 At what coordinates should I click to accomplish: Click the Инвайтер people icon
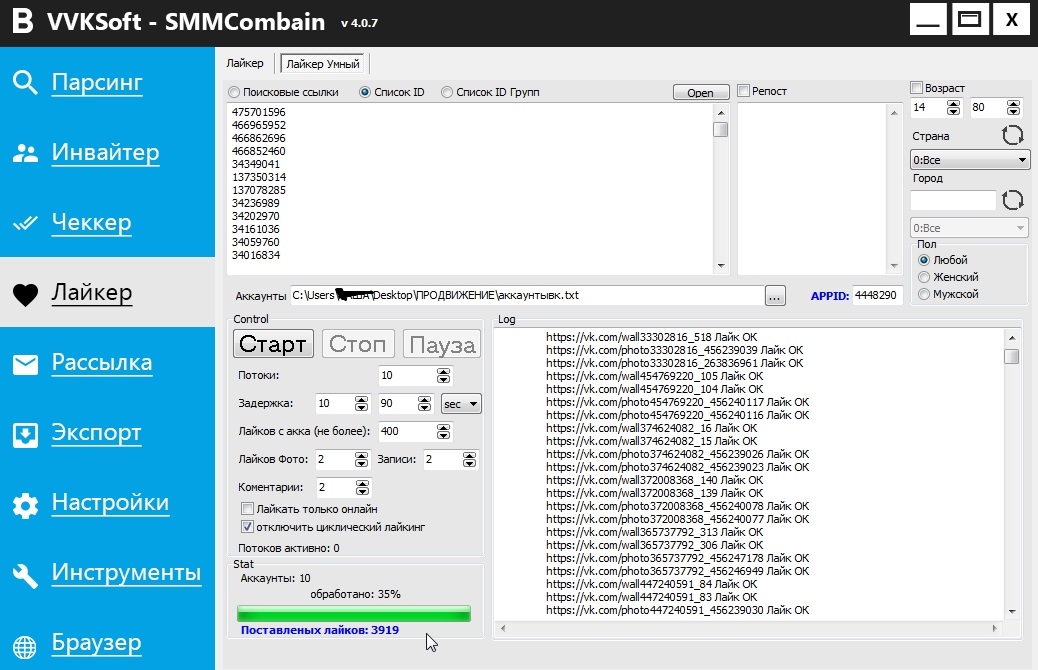pos(25,153)
